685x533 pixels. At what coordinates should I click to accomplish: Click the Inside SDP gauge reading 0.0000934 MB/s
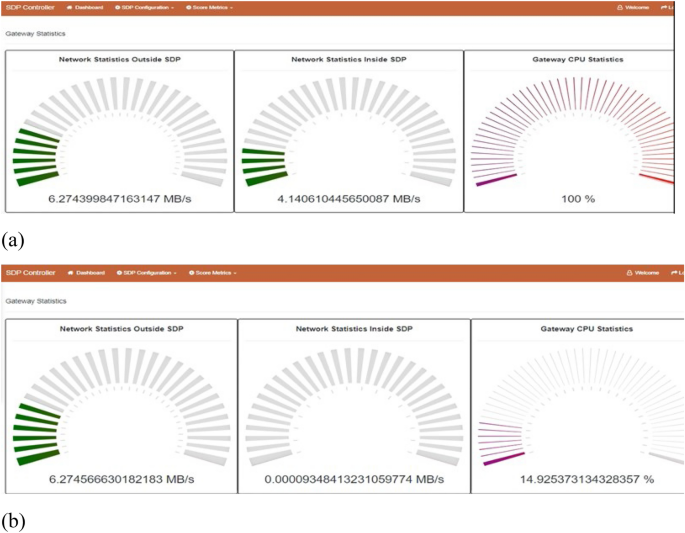click(354, 410)
